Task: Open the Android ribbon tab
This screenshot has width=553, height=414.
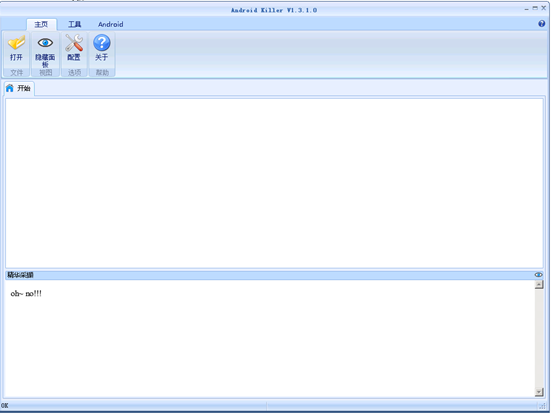Action: (x=110, y=24)
